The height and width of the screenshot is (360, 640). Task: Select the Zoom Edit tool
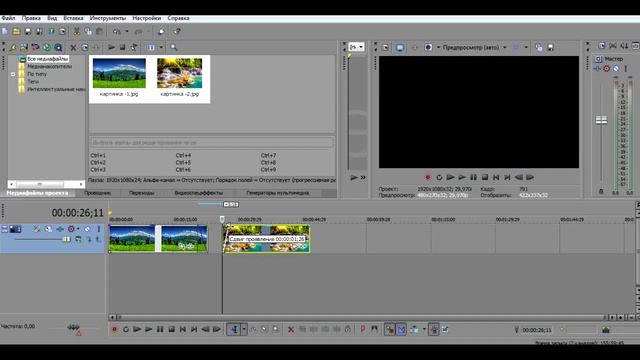click(276, 329)
